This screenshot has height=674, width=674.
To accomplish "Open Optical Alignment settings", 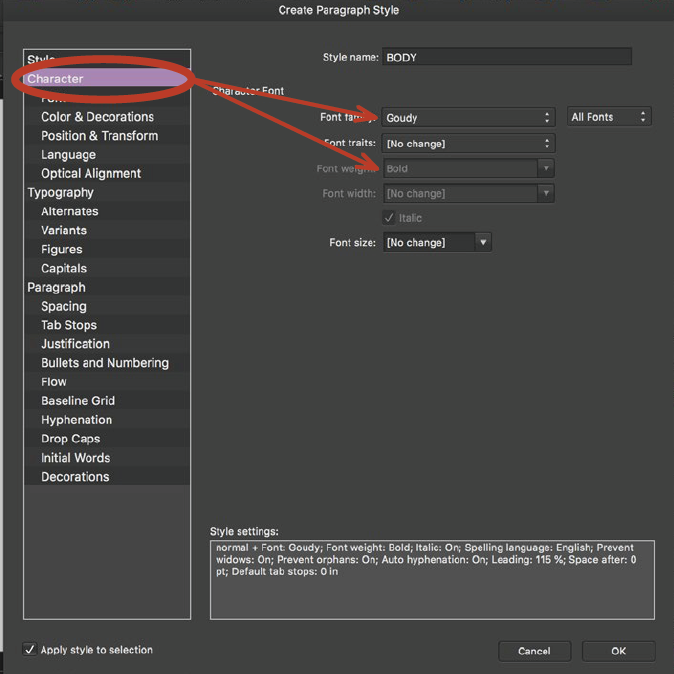I will tap(90, 174).
